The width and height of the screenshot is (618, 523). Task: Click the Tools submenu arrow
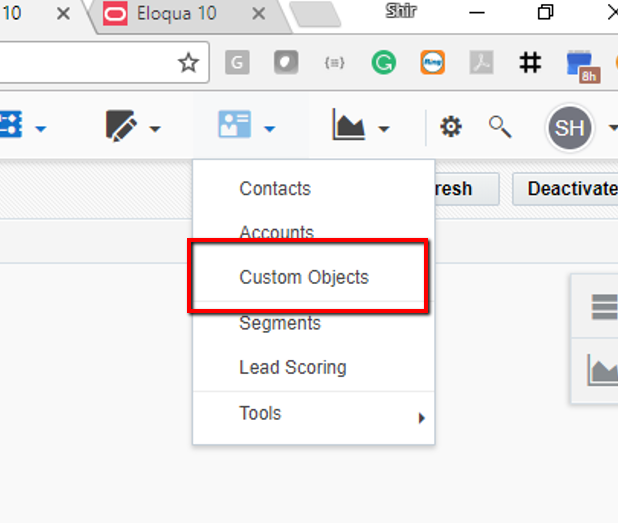[x=422, y=418]
